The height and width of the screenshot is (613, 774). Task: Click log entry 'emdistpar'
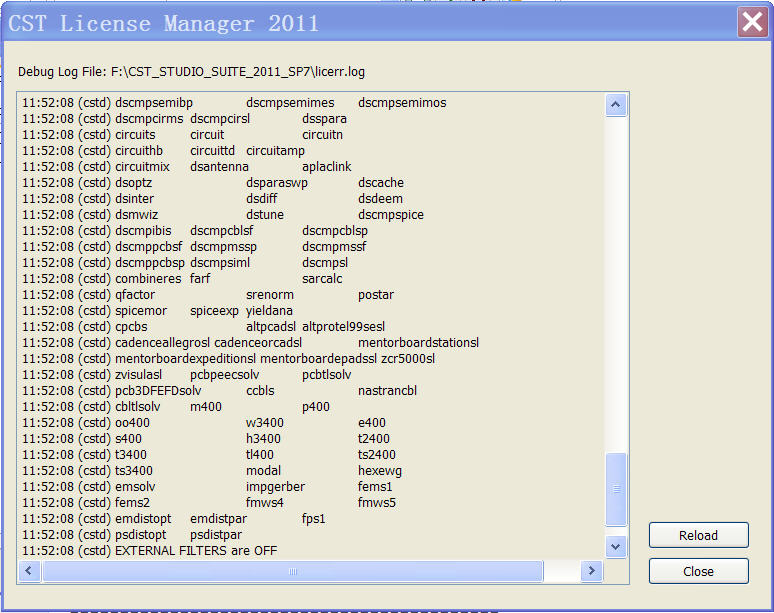coord(219,519)
